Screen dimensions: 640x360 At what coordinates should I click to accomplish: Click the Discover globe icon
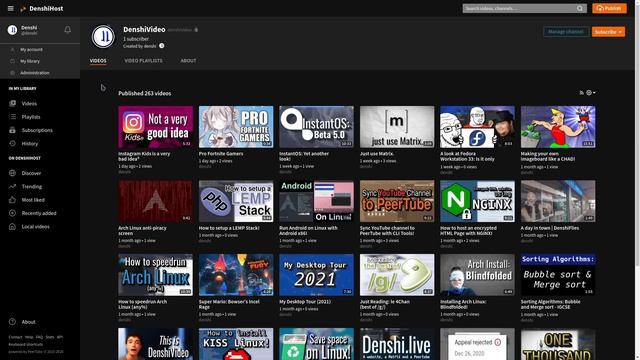click(13, 173)
